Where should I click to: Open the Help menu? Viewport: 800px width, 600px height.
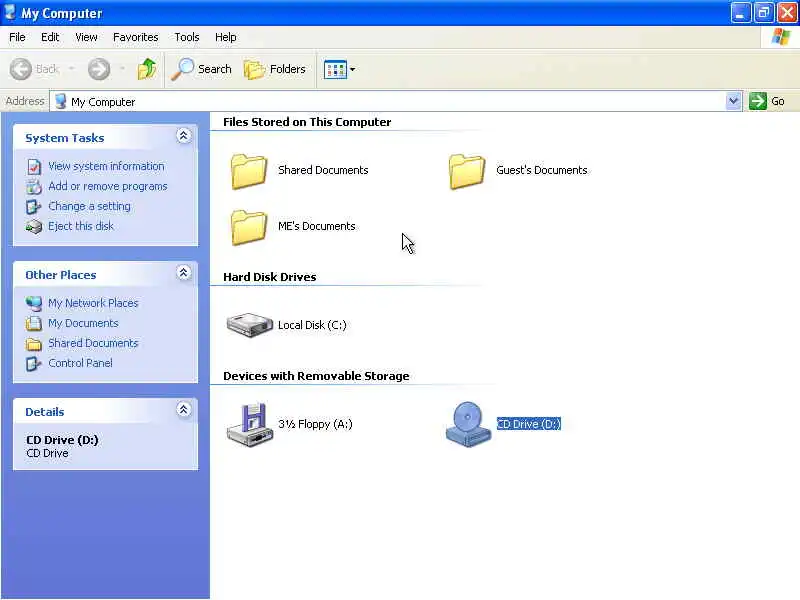[226, 37]
